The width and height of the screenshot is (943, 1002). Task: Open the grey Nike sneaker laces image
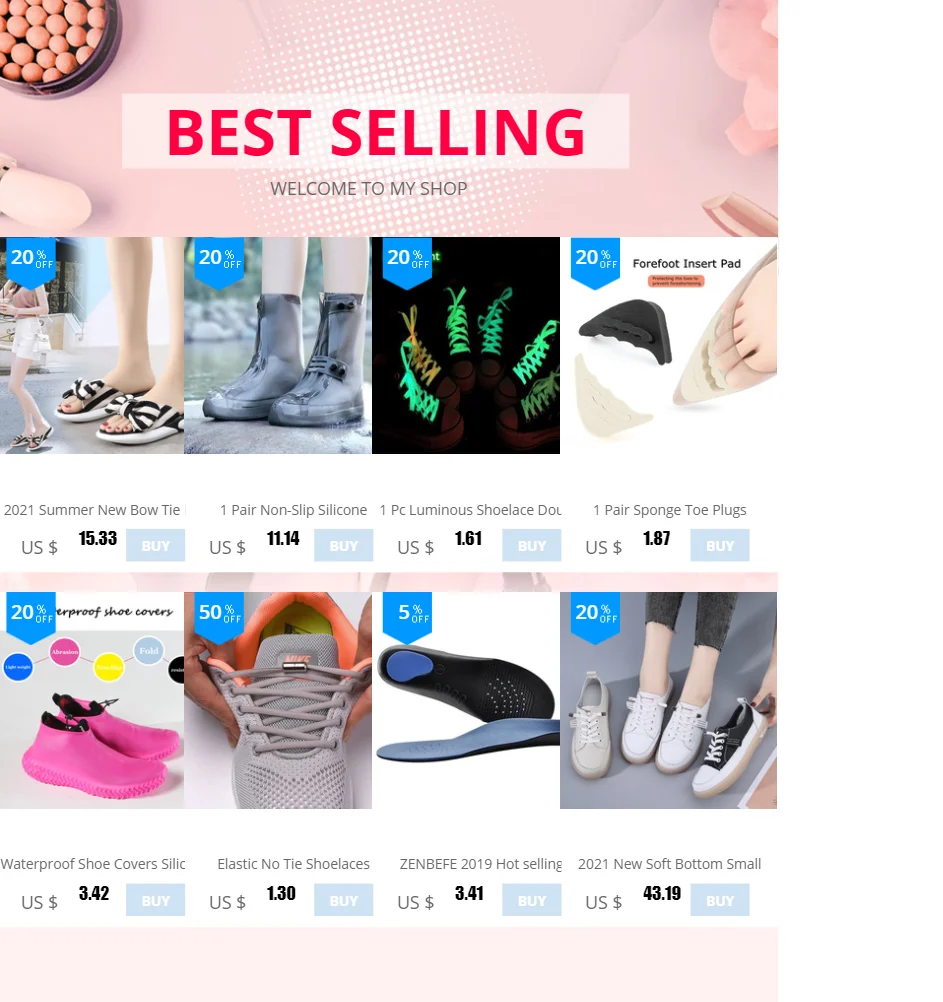tap(278, 700)
